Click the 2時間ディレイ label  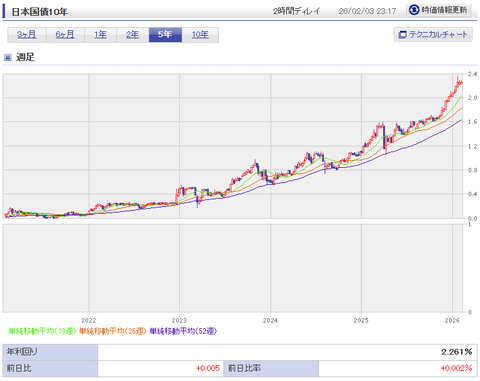[296, 11]
